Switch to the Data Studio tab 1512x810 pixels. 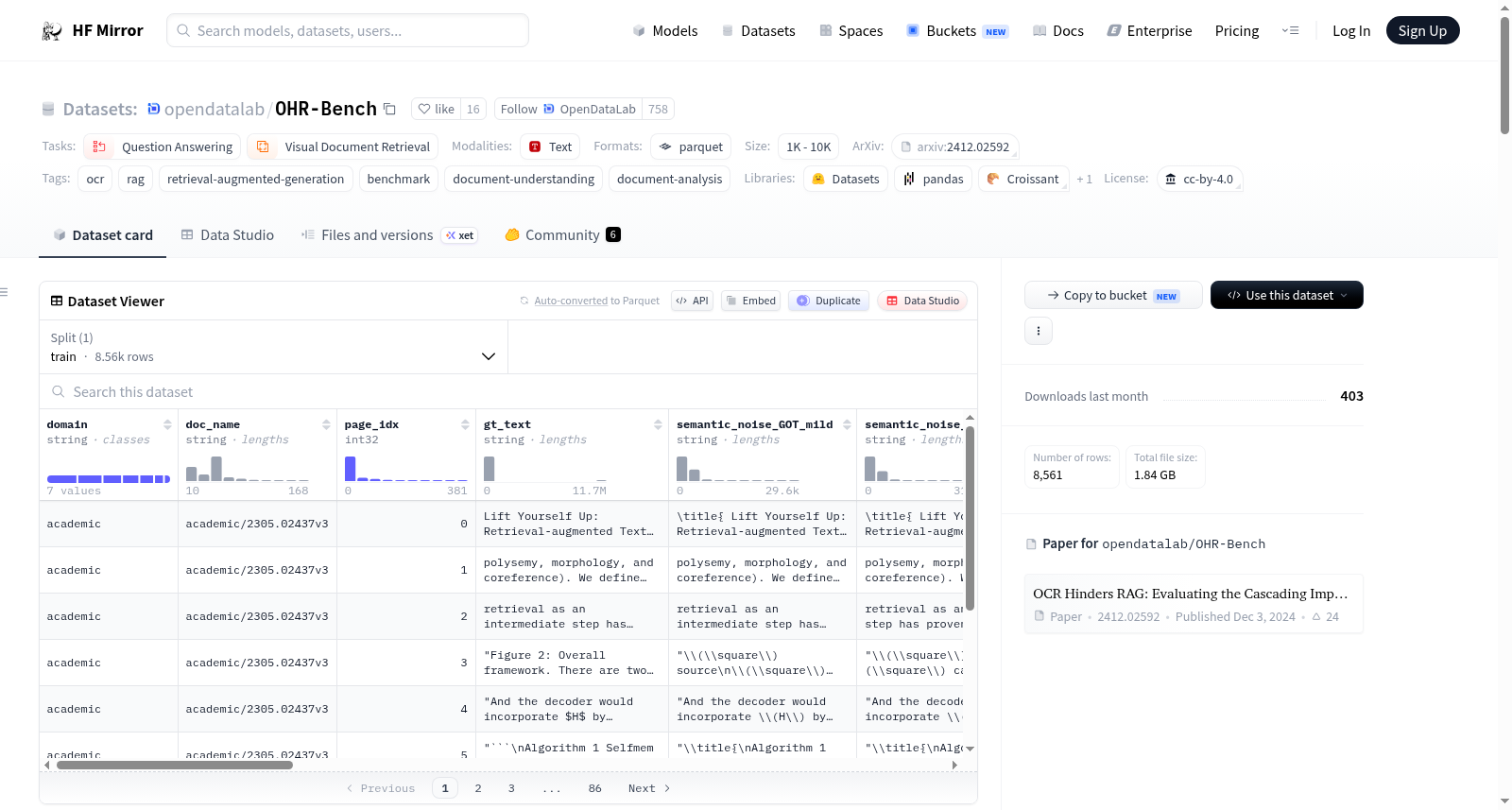(228, 234)
